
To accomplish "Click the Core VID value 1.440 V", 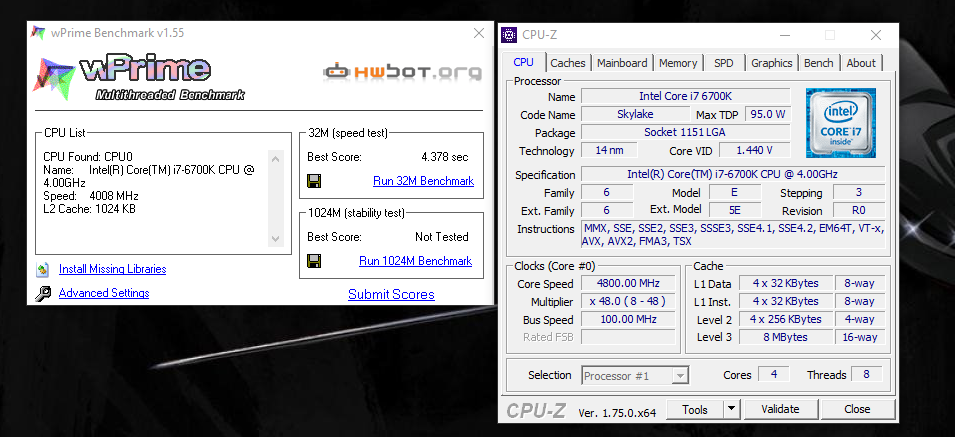I will (x=755, y=150).
